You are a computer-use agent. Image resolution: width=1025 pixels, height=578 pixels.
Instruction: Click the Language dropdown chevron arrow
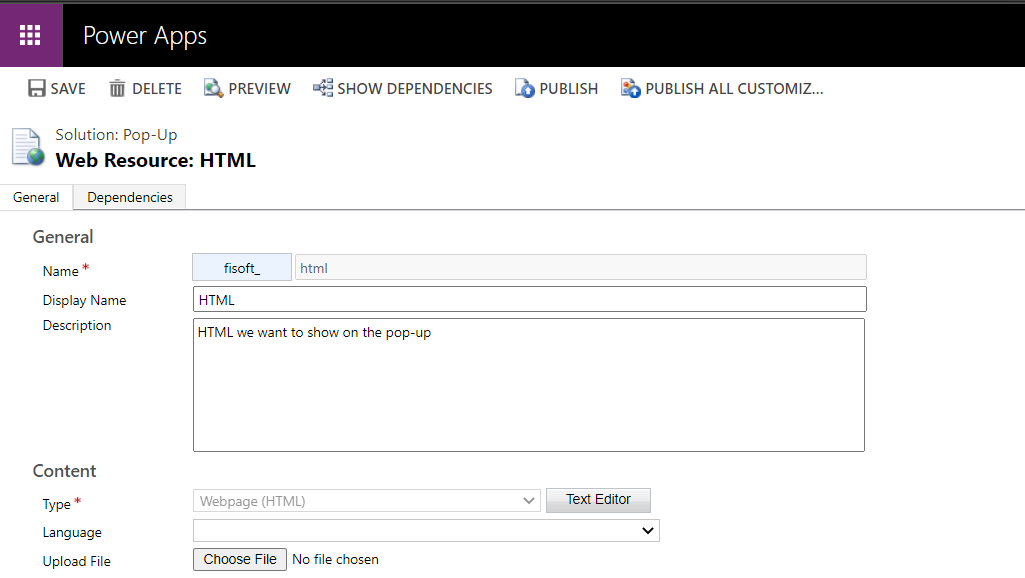point(648,530)
